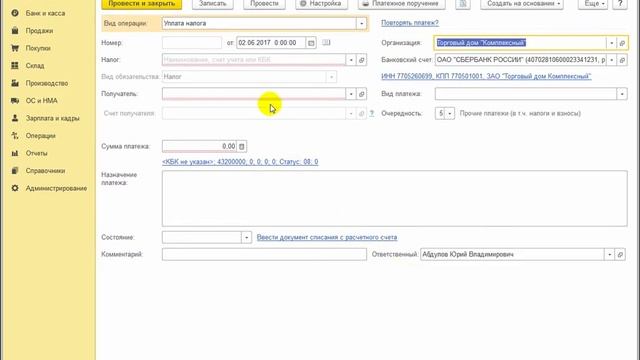Image resolution: width=640 pixels, height=360 pixels.
Task: Expand the Банковский счет dropdown list
Action: [611, 60]
